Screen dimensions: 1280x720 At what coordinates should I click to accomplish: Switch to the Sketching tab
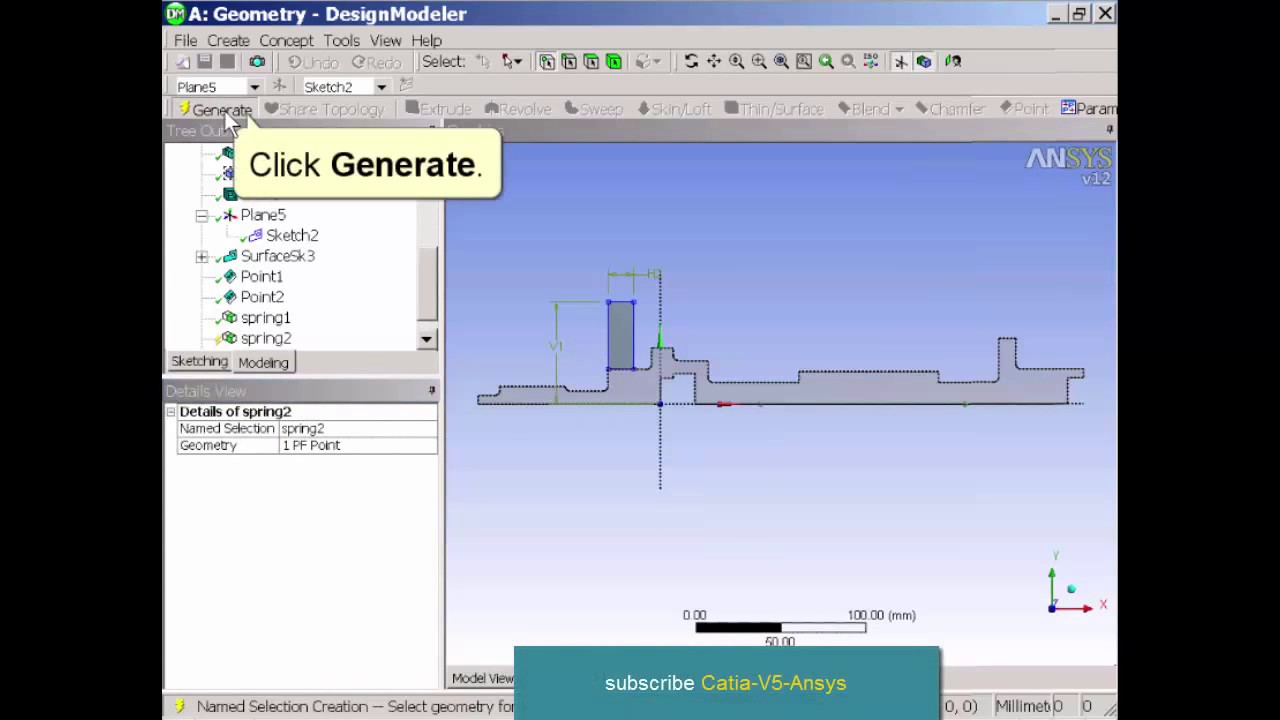(x=199, y=362)
